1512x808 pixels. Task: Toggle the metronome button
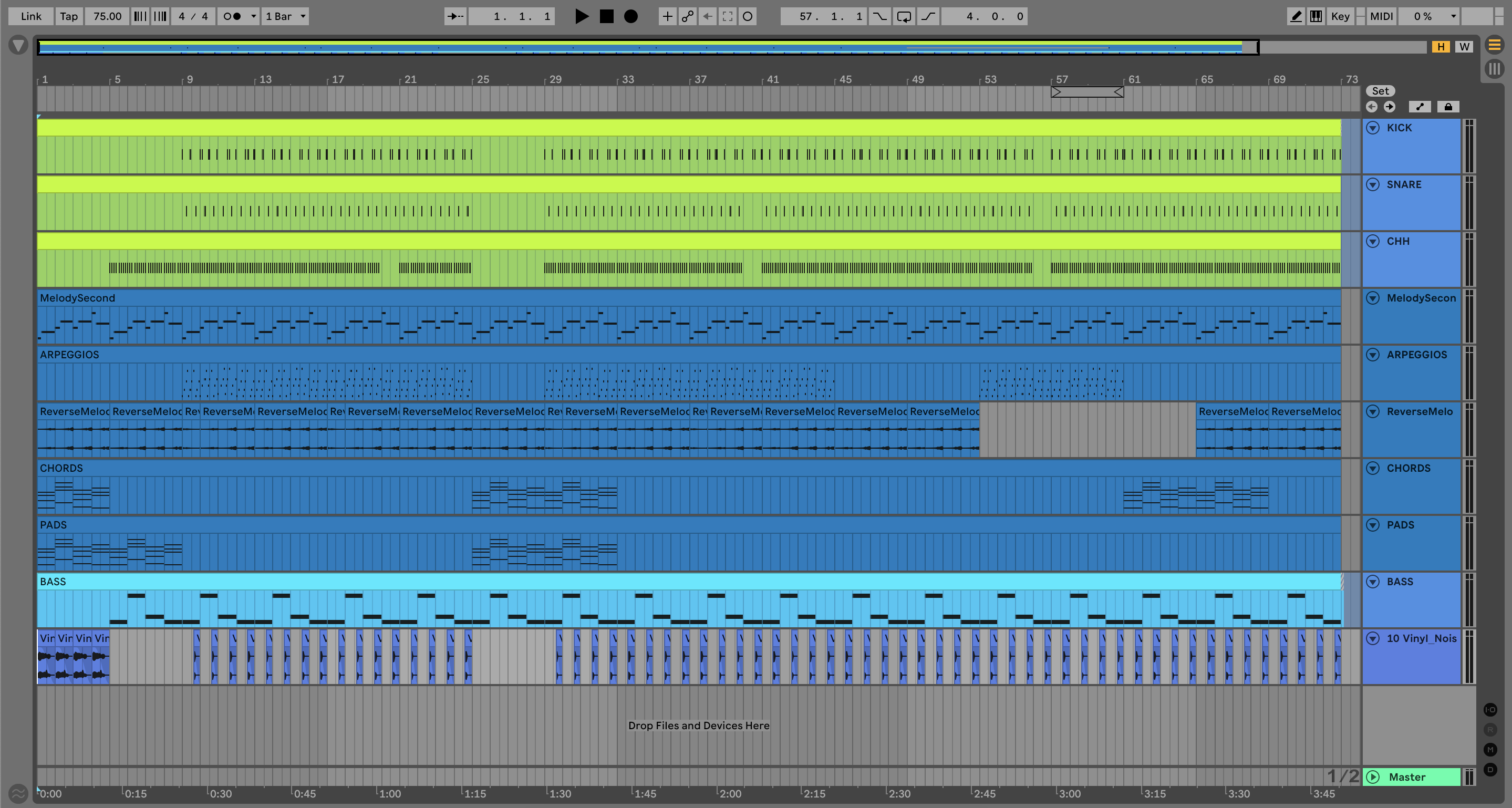[232, 16]
